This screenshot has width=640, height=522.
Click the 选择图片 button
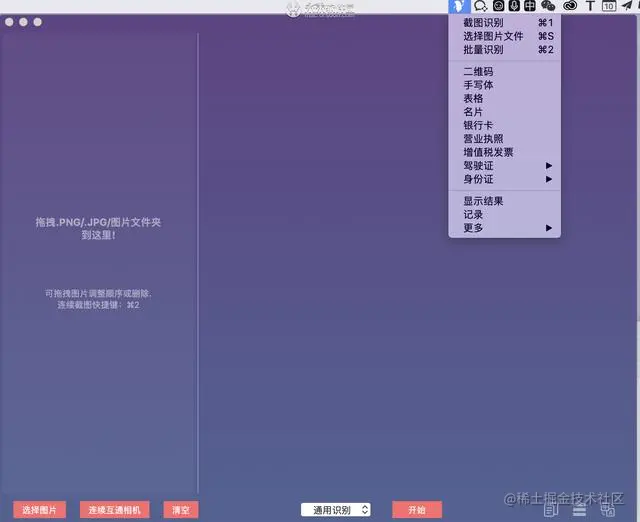(40, 510)
